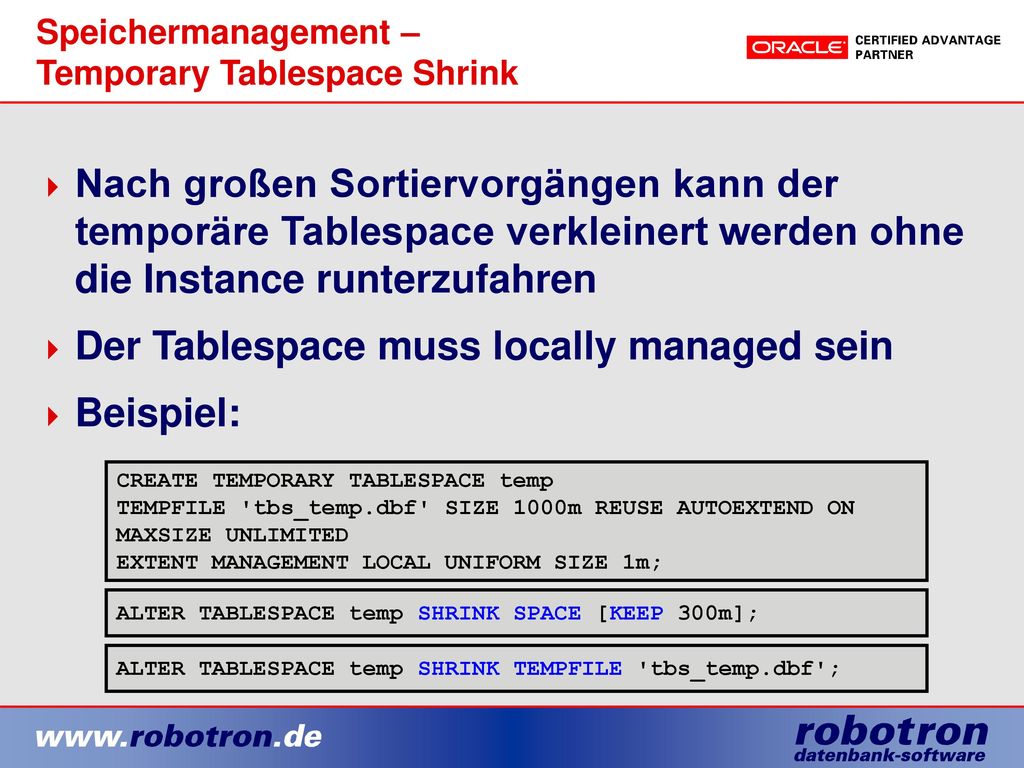
Task: Click the 'MAXSIZE UNLIMITED' code line
Action: click(232, 535)
